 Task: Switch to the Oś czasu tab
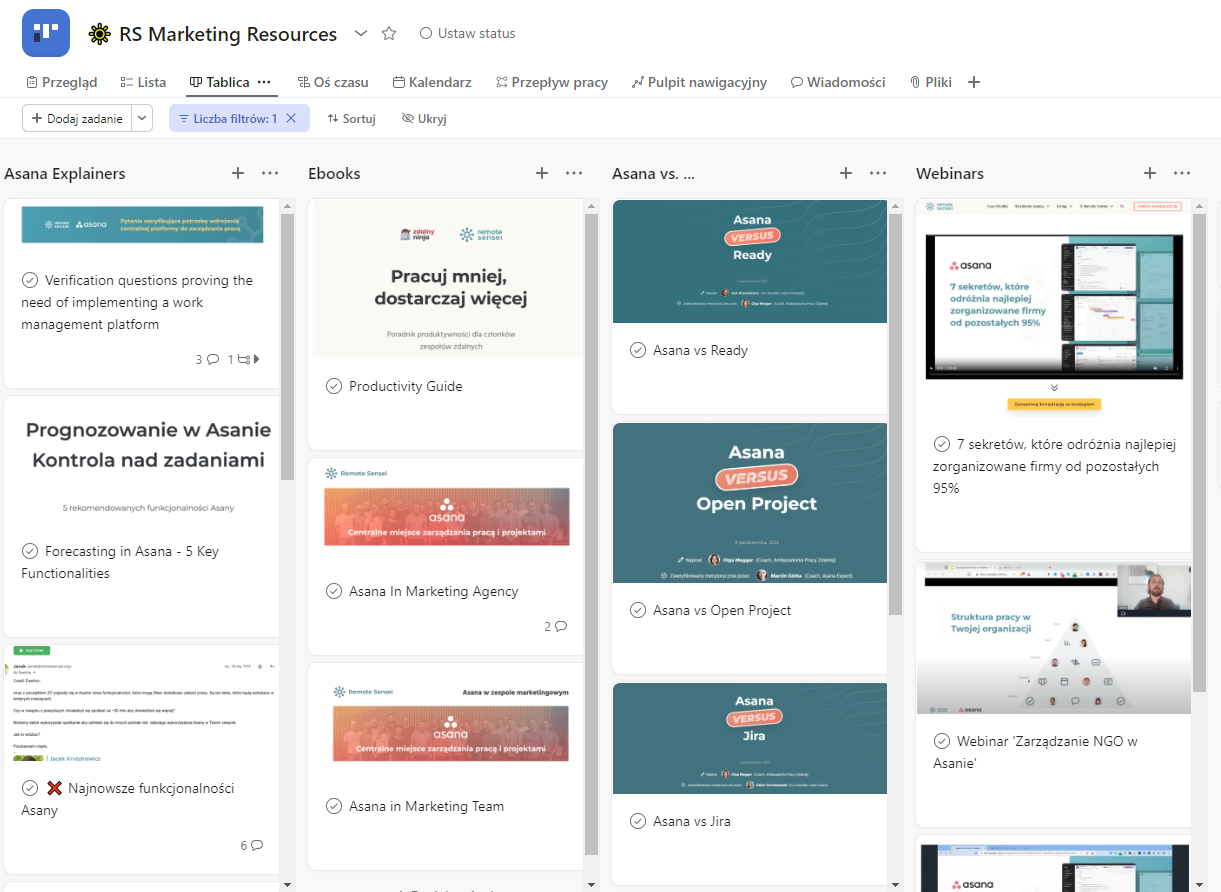point(333,82)
